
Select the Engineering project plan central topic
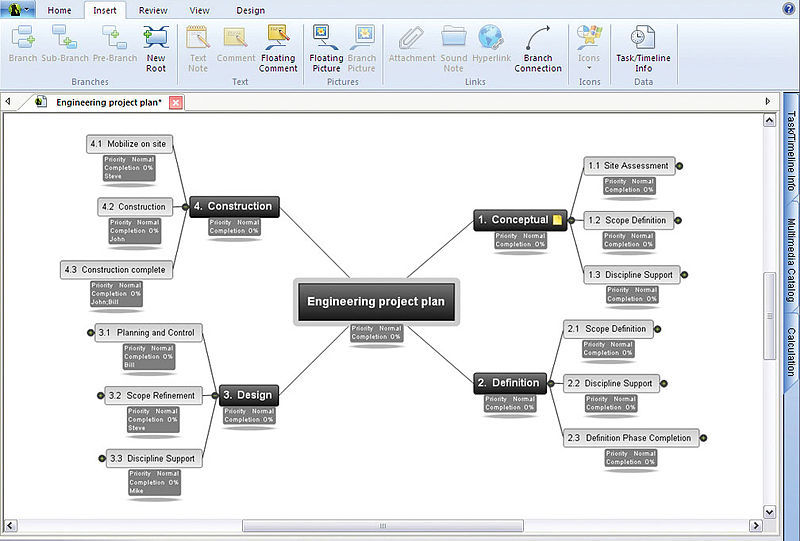tap(376, 301)
